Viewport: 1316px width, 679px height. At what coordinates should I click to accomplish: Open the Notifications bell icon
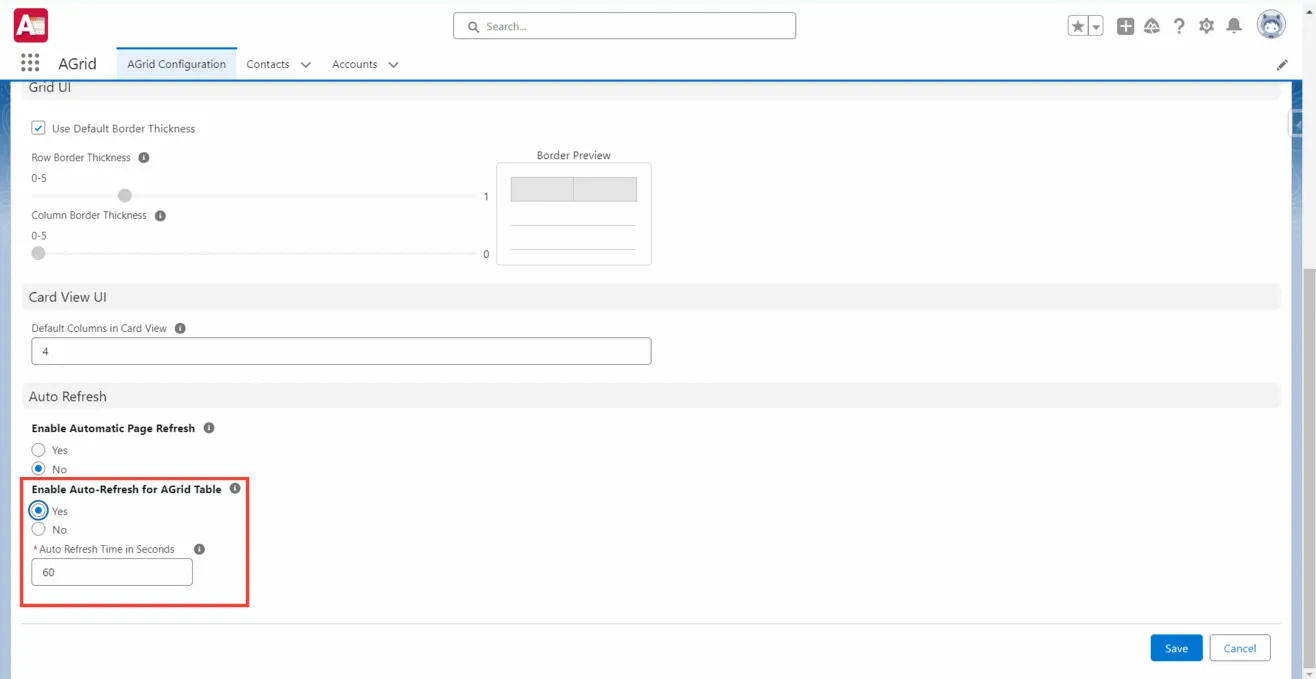(1235, 26)
